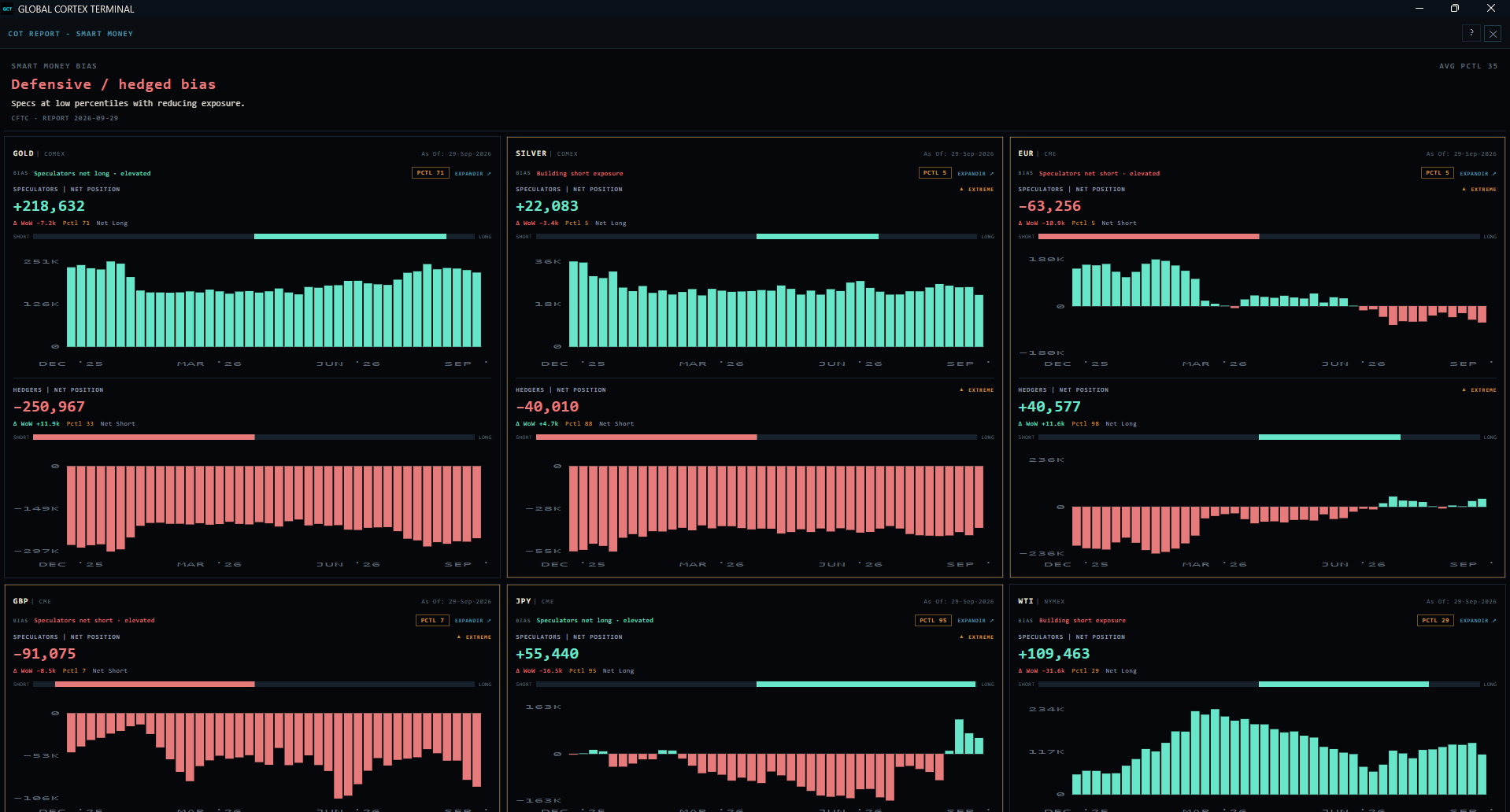Expand the GOLD card with EXPANDIR

click(472, 173)
